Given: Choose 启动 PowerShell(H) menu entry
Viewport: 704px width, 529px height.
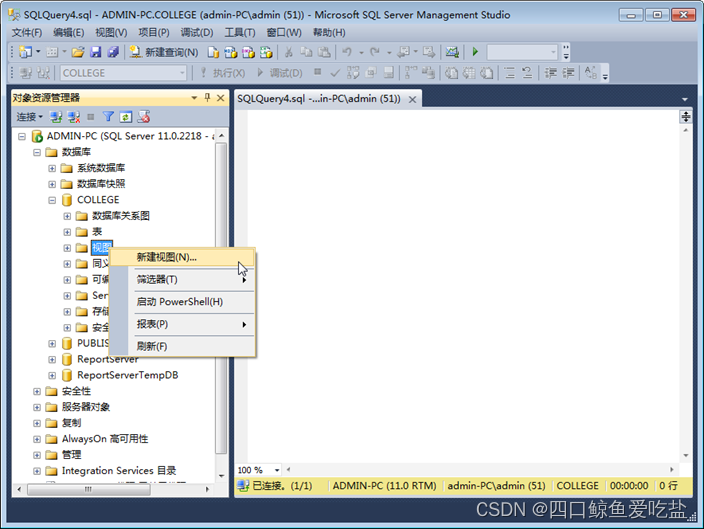Looking at the screenshot, I should tap(182, 302).
